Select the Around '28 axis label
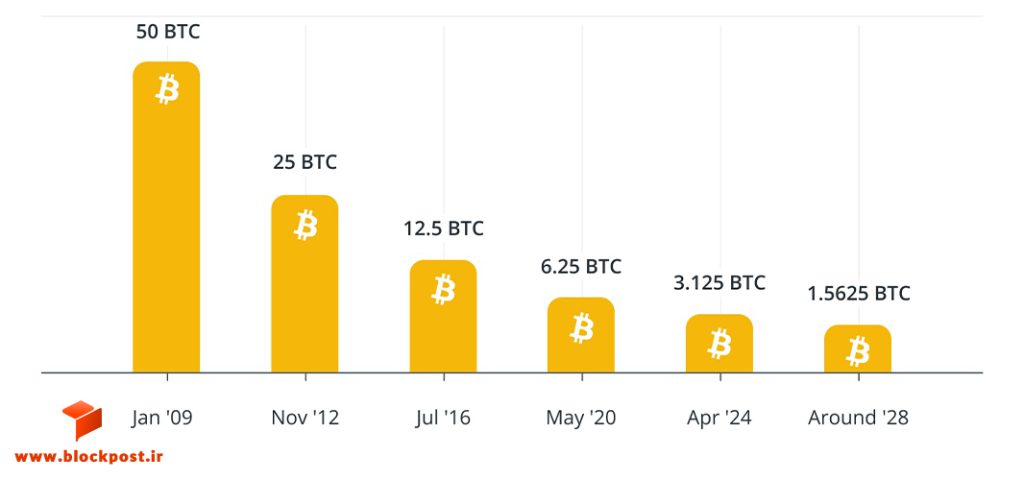The image size is (1024, 480). pyautogui.click(x=858, y=418)
